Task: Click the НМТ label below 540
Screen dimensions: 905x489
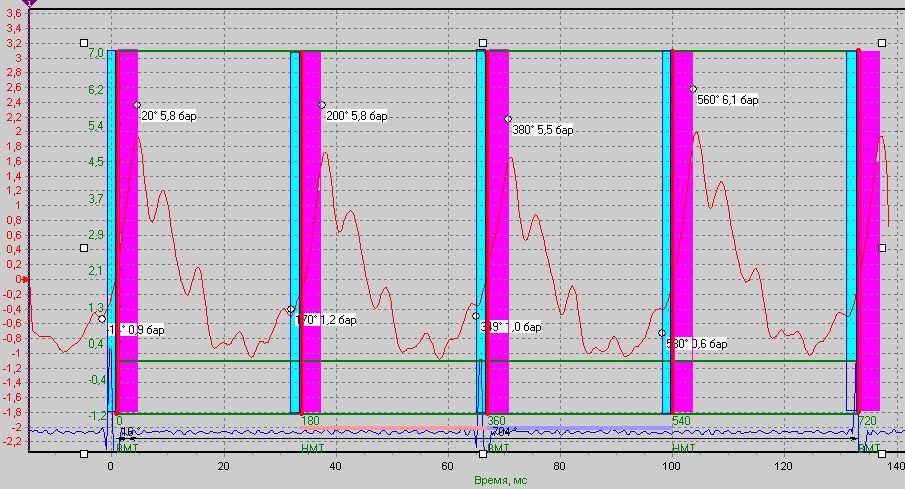Action: 683,448
